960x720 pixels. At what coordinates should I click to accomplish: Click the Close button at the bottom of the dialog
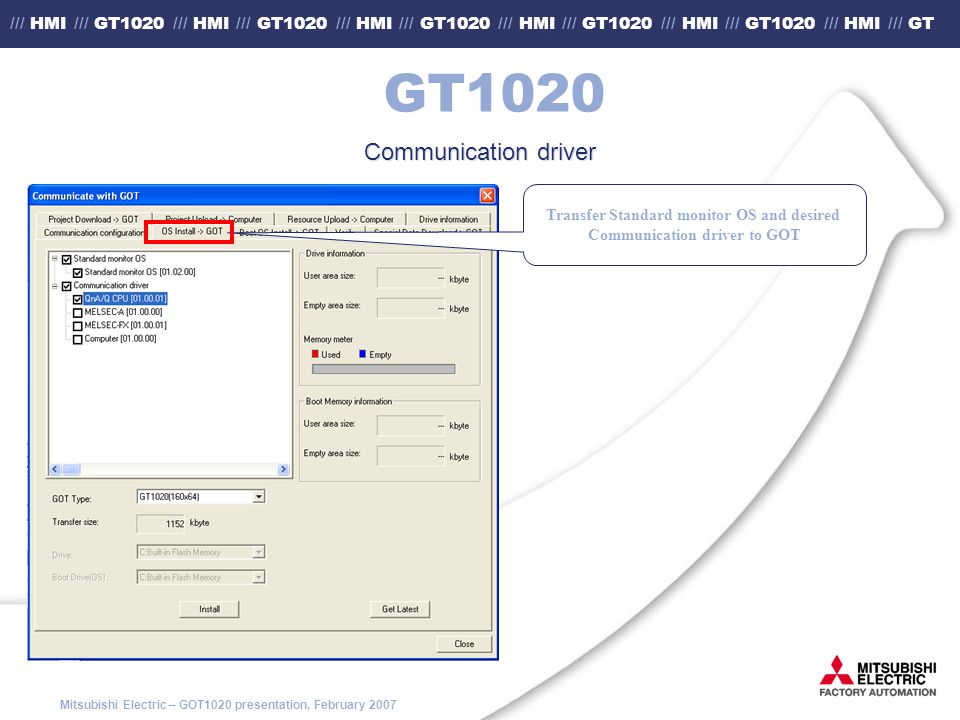[x=464, y=644]
